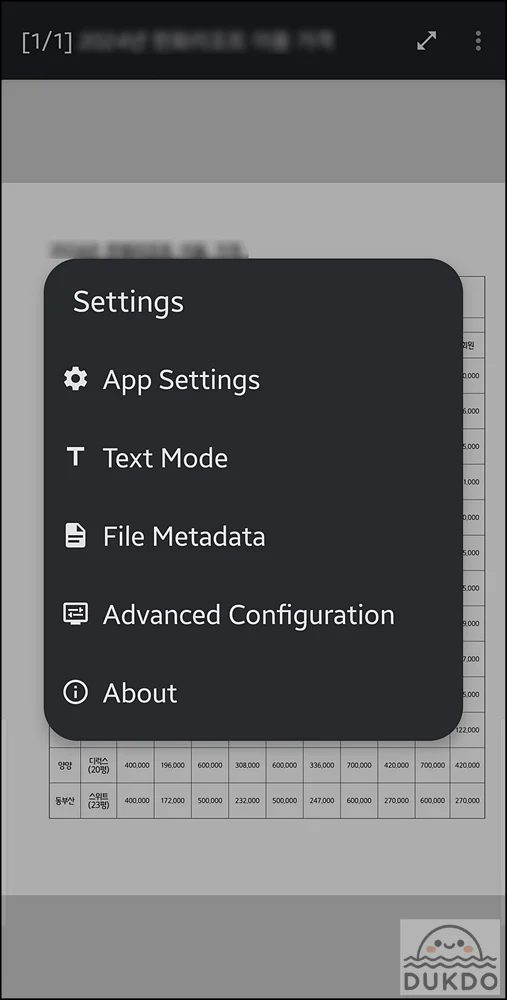Image resolution: width=507 pixels, height=1000 pixels.
Task: Click the DUKDO watermark logo
Action: (x=452, y=958)
